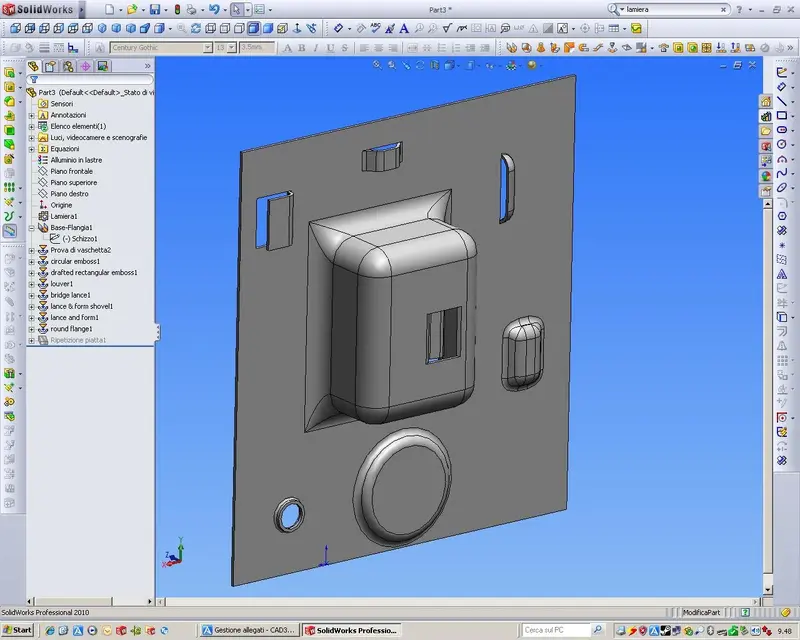This screenshot has width=800, height=640.
Task: Toggle Shaded With Edges display mode
Action: tap(254, 29)
